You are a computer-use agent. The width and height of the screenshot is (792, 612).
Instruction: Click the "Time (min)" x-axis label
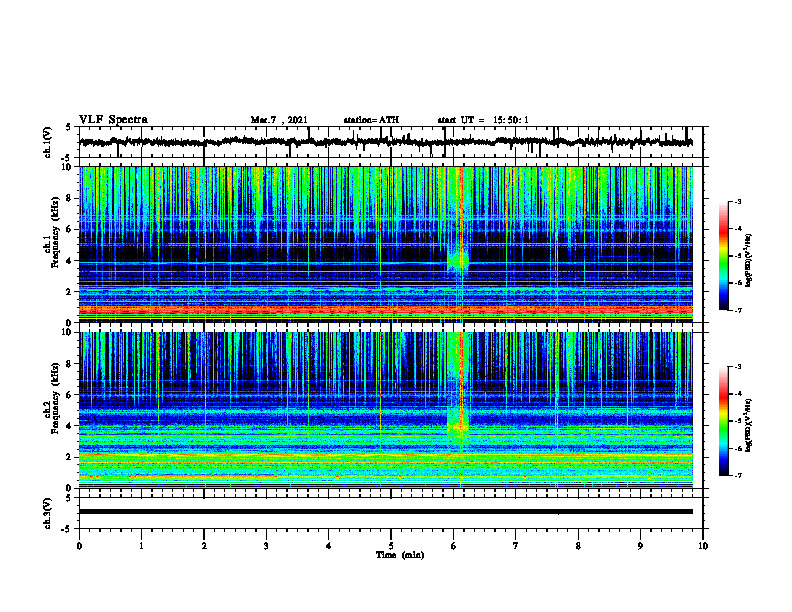pos(400,555)
